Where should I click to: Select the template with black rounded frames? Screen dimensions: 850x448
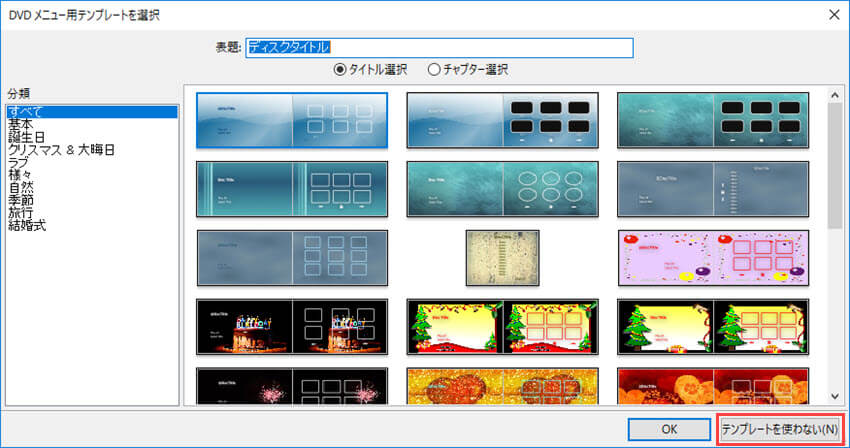pos(502,121)
